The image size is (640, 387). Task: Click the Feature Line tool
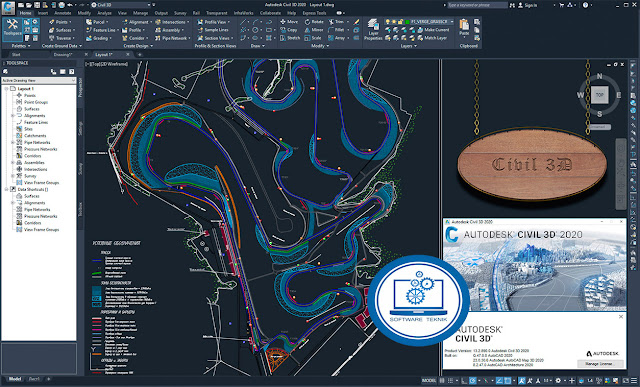102,30
